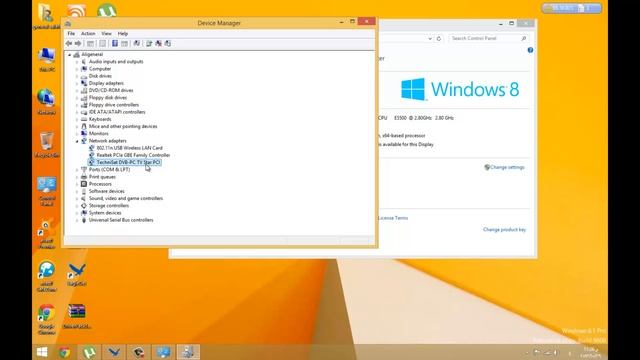Click the Uninstall device toolbar icon with red X
640x360 pixels.
pos(158,43)
